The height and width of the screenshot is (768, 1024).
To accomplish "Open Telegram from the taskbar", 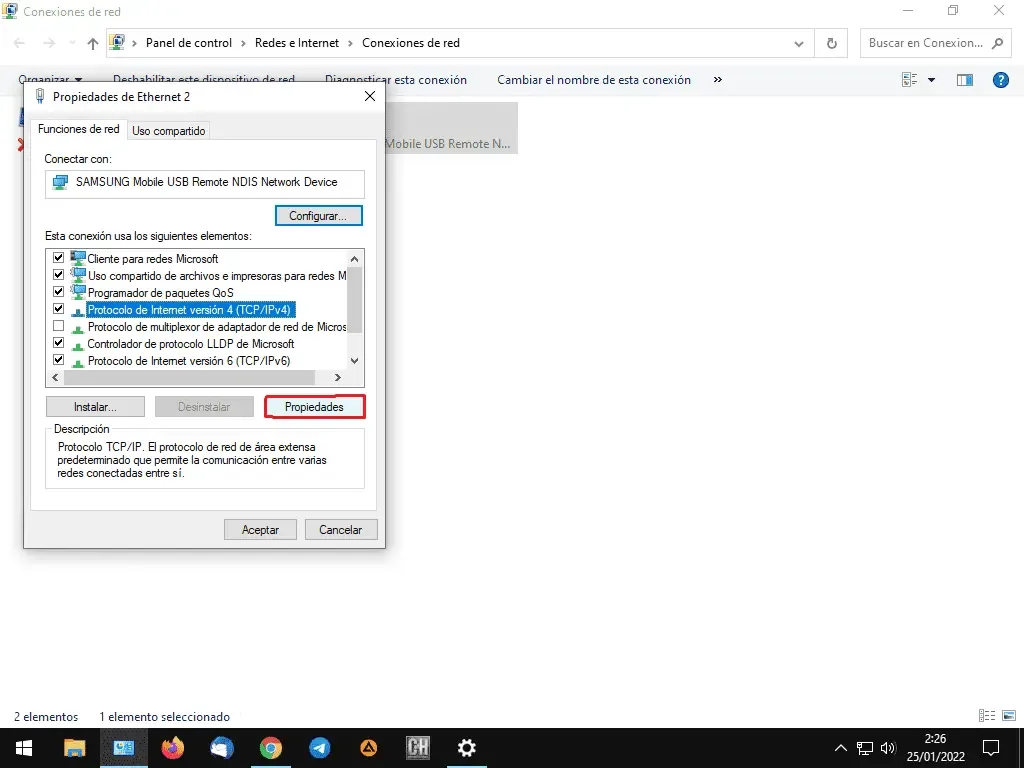I will [319, 748].
